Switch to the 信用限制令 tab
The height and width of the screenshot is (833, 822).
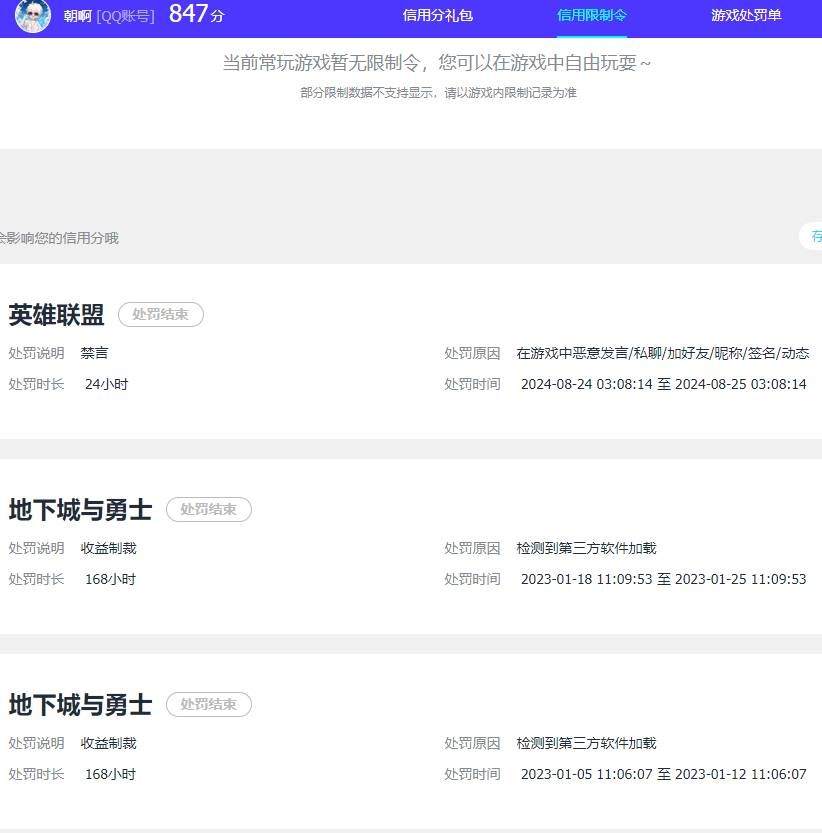pos(591,15)
